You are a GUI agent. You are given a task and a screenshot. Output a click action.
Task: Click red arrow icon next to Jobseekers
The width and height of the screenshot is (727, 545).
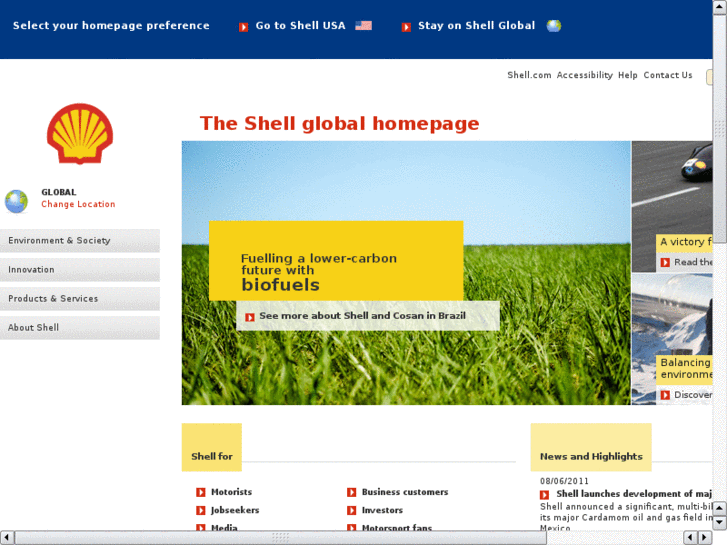tap(201, 510)
